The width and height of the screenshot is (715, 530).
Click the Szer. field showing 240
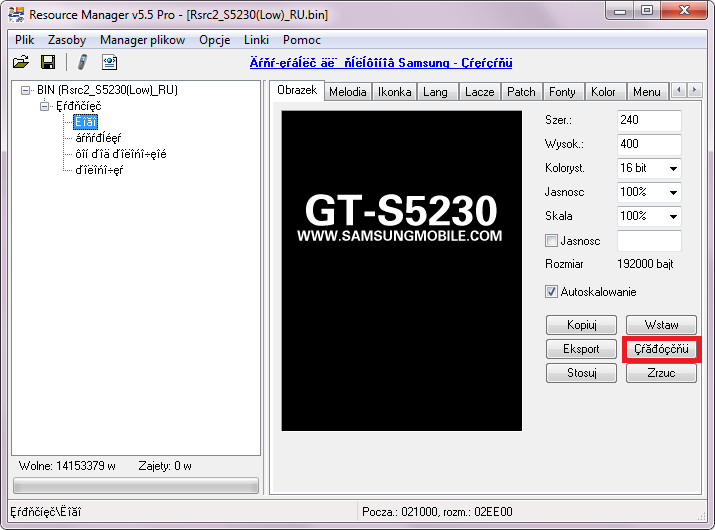(649, 120)
